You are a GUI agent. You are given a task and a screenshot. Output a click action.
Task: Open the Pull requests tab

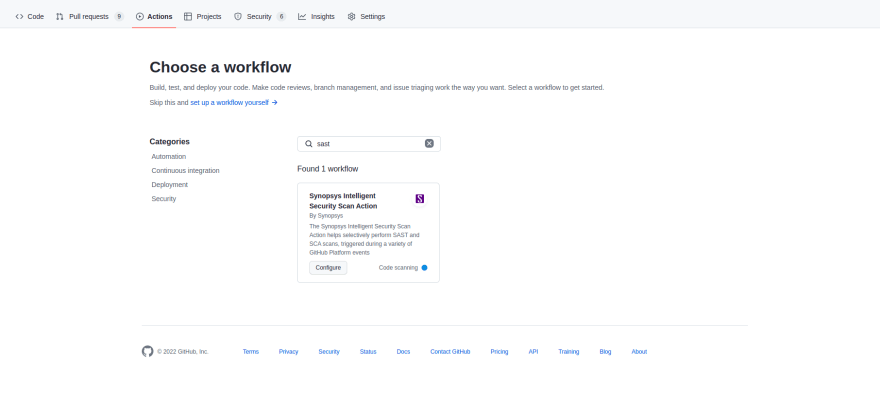pos(89,16)
